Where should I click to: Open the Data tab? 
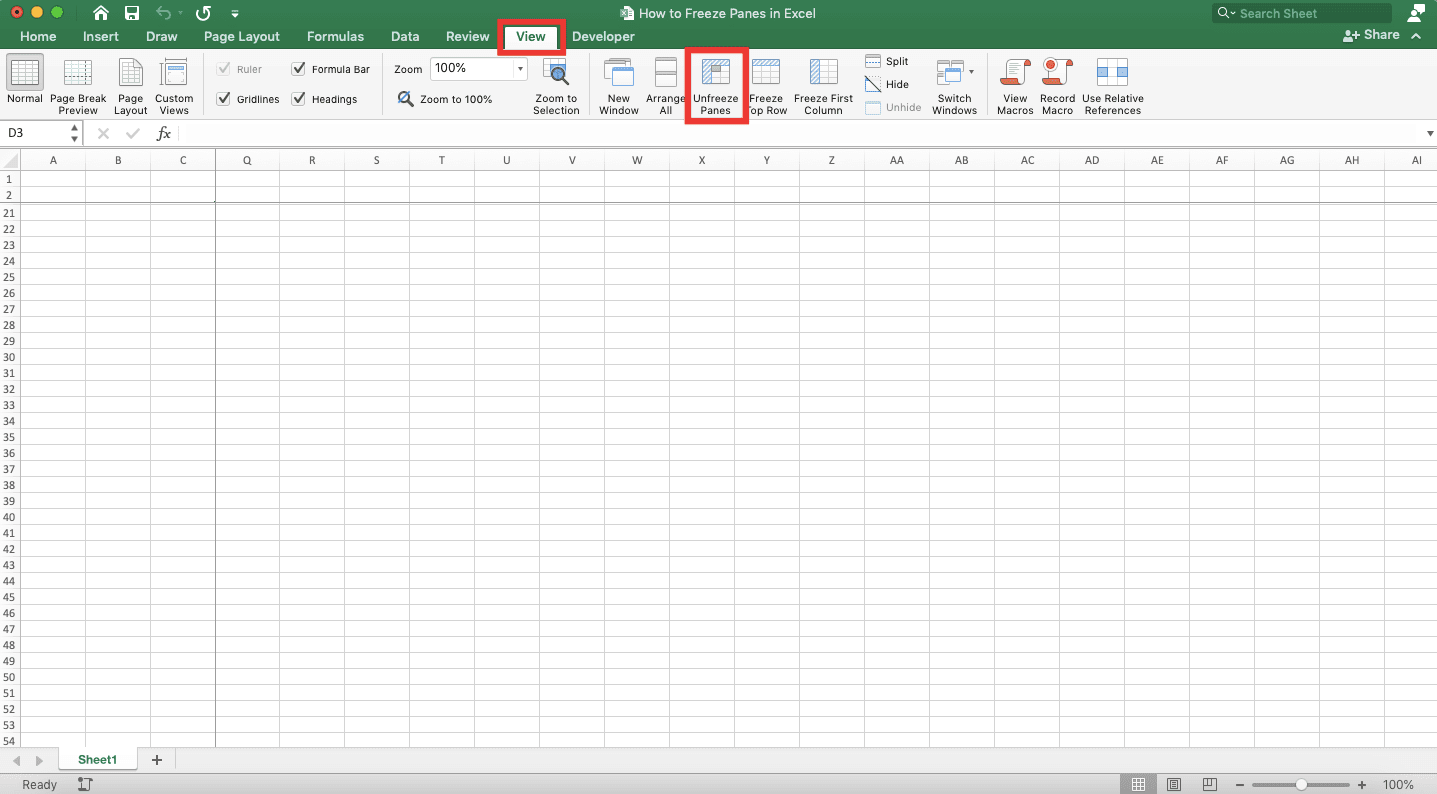point(405,36)
